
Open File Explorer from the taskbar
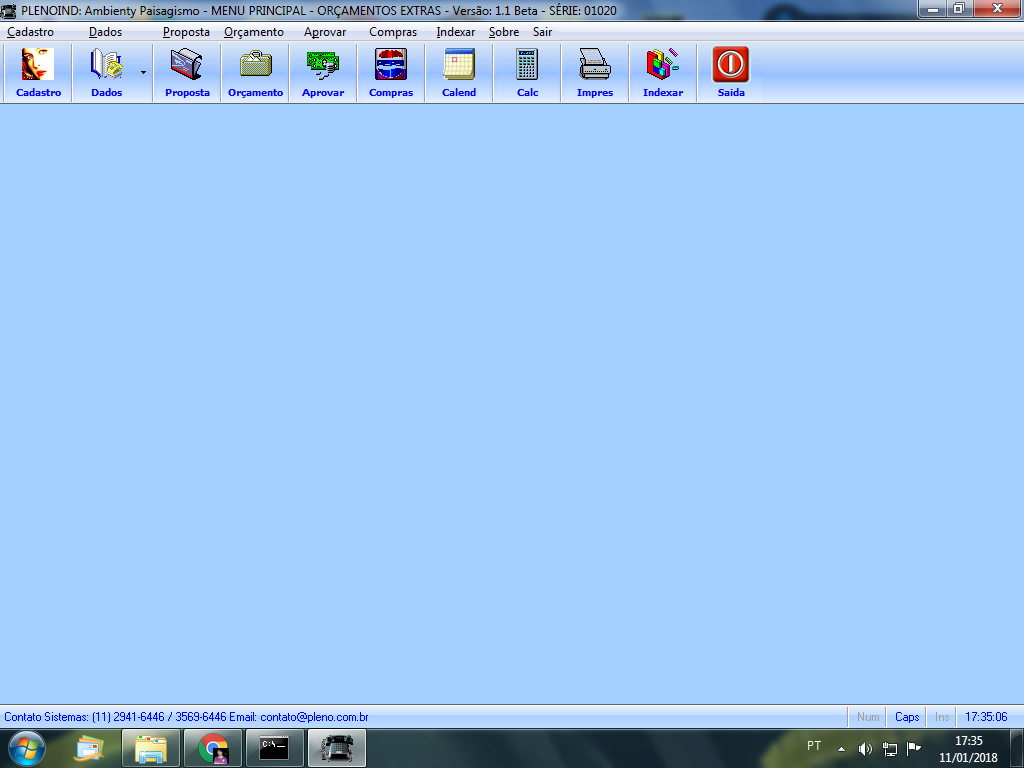point(151,748)
